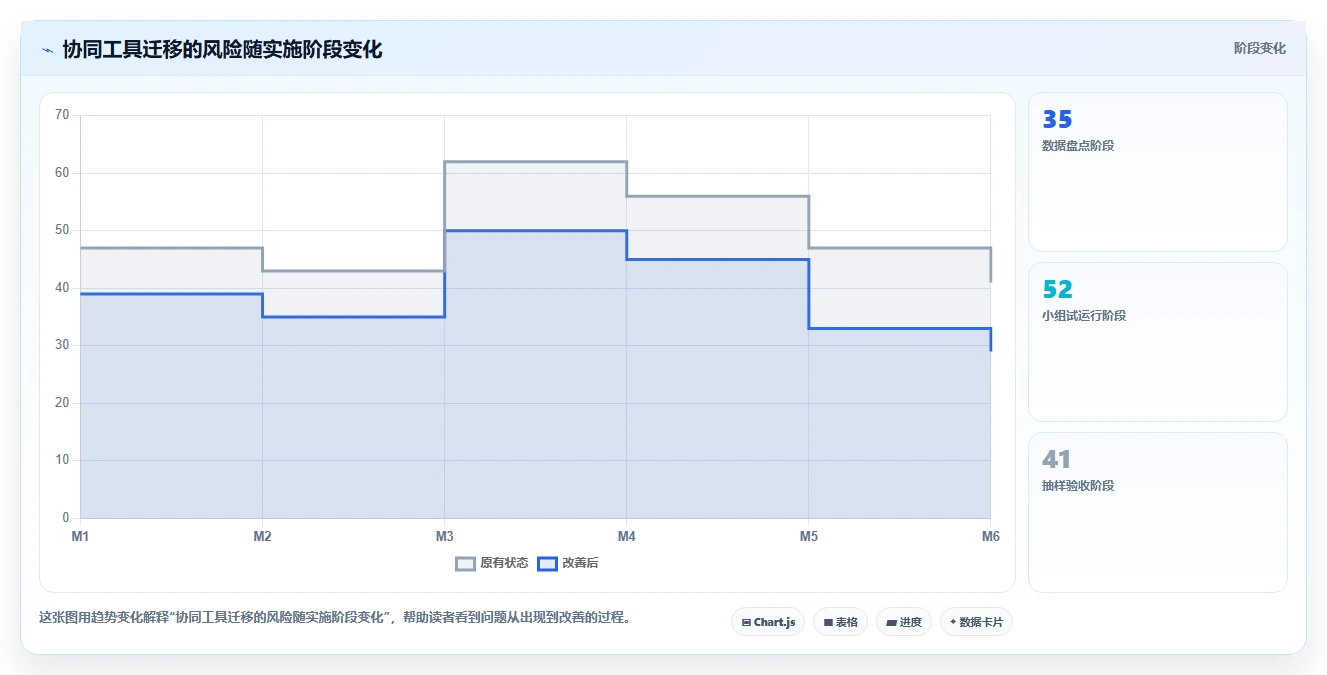Click the 20 y-axis tick label
Image resolution: width=1327 pixels, height=675 pixels.
pos(62,403)
